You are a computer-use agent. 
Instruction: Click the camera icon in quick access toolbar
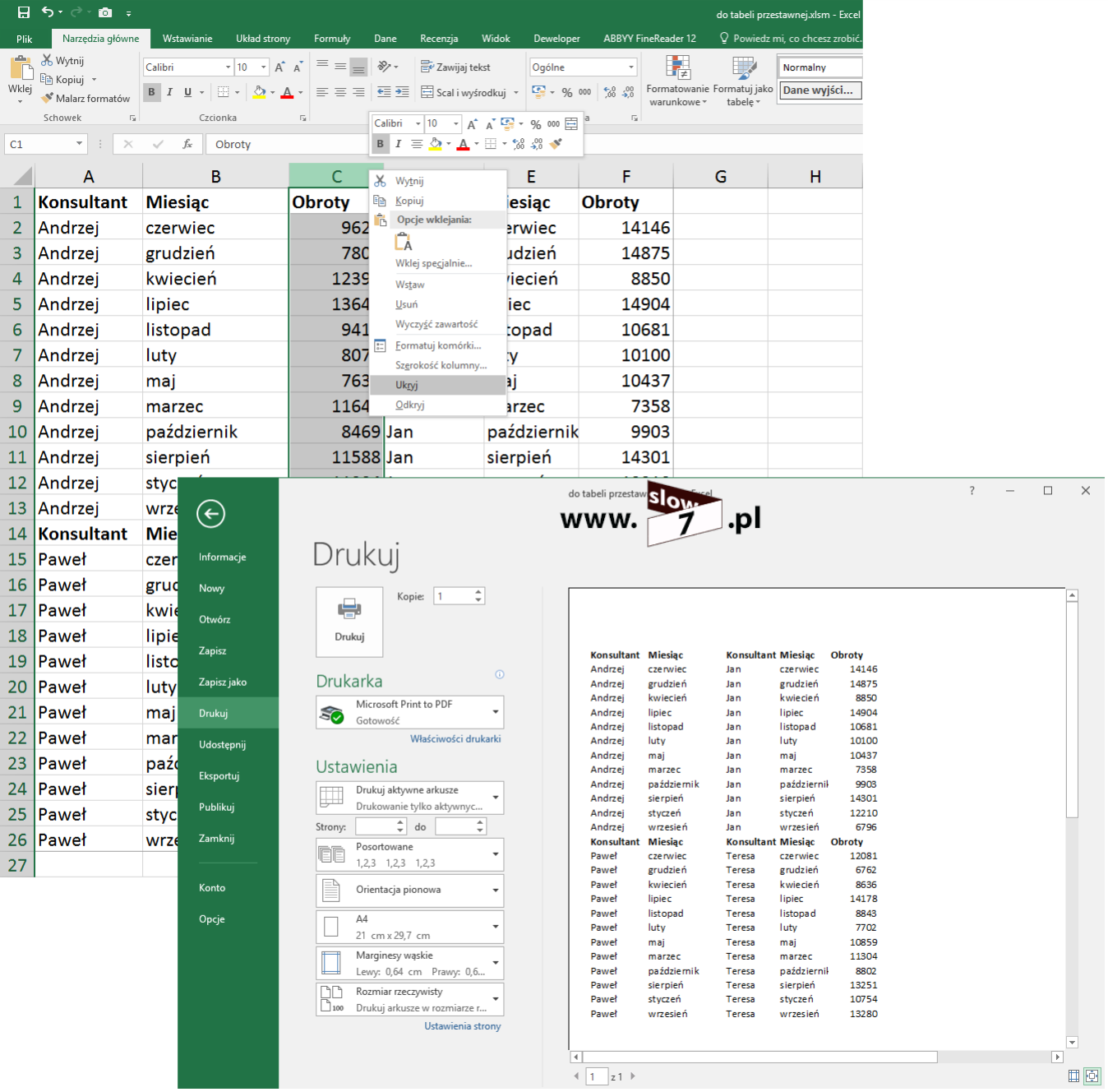coord(105,12)
